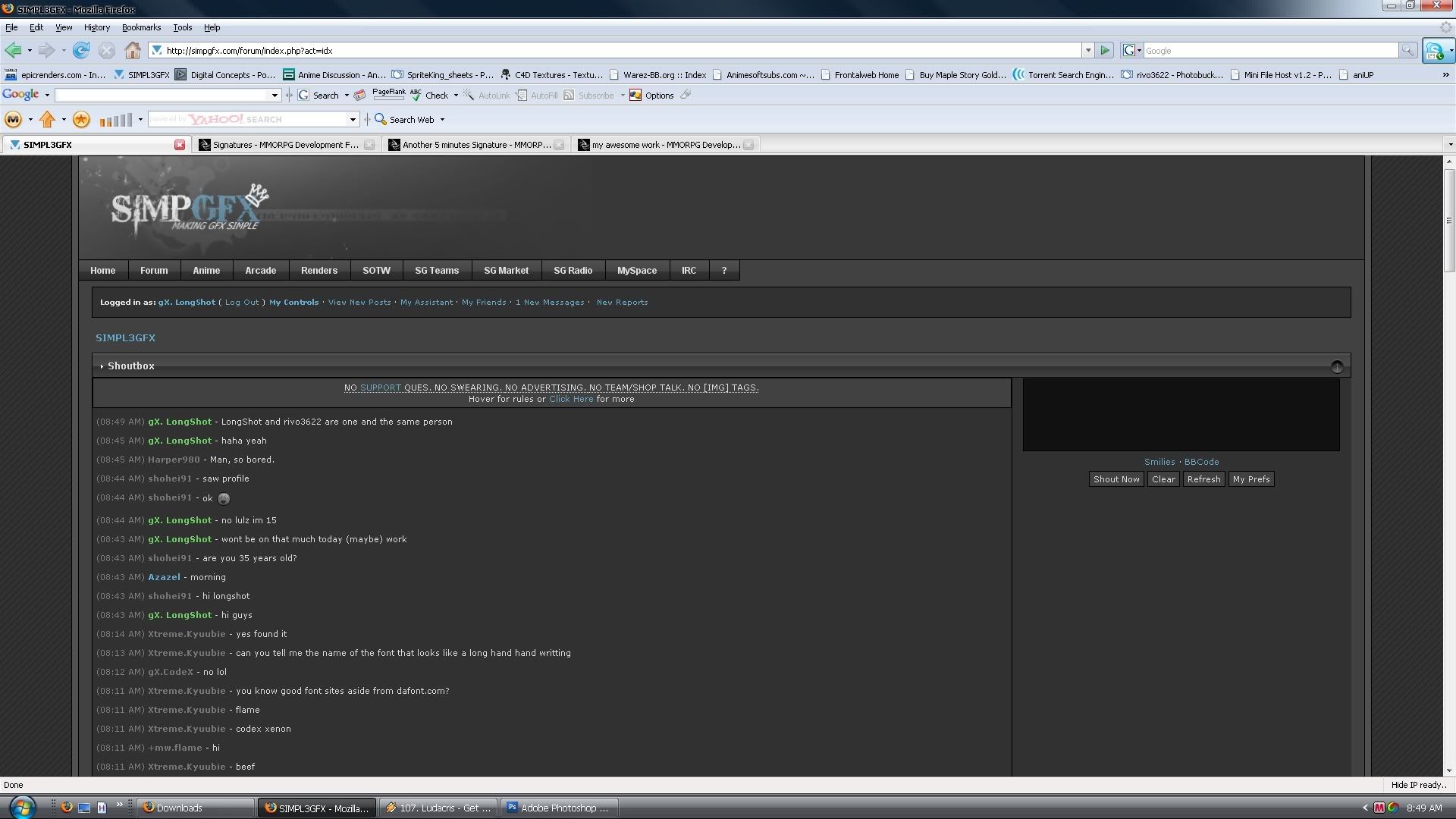Collapse the Shoutbox with the round toggle icon
This screenshot has height=819, width=1456.
pyautogui.click(x=1337, y=367)
